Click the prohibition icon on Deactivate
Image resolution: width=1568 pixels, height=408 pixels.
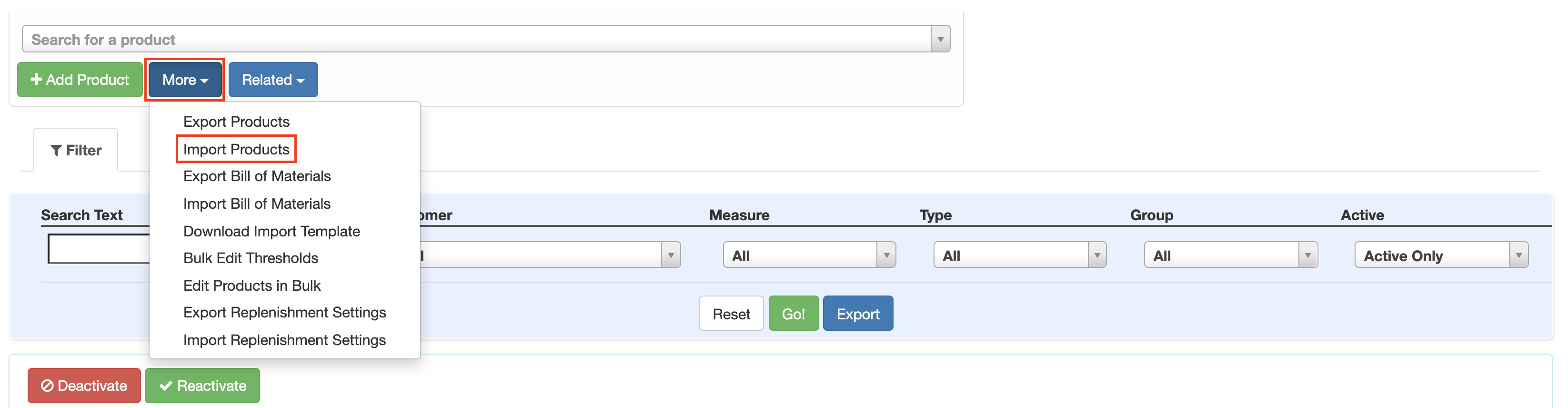[48, 385]
